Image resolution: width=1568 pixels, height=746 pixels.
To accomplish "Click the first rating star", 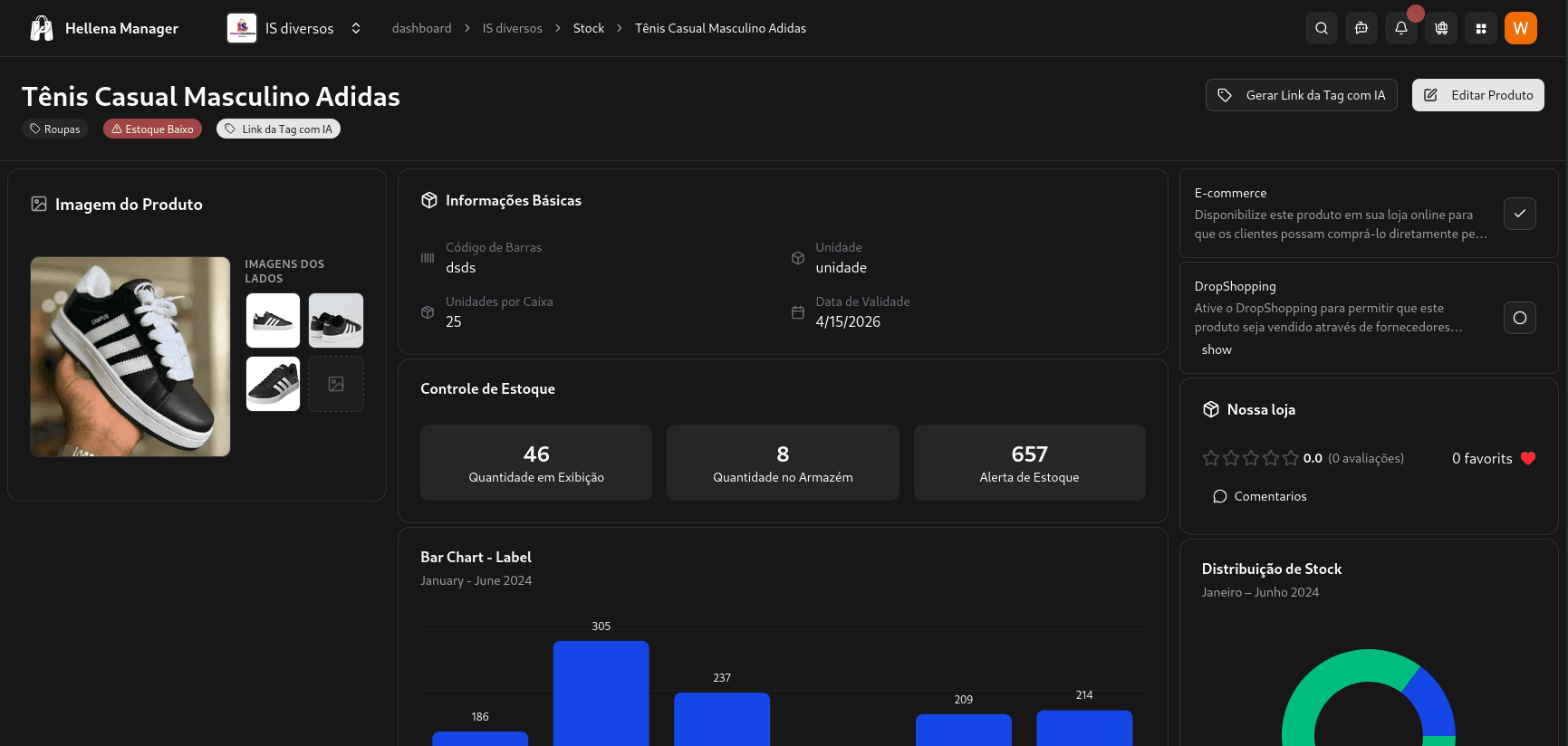I will (x=1211, y=458).
